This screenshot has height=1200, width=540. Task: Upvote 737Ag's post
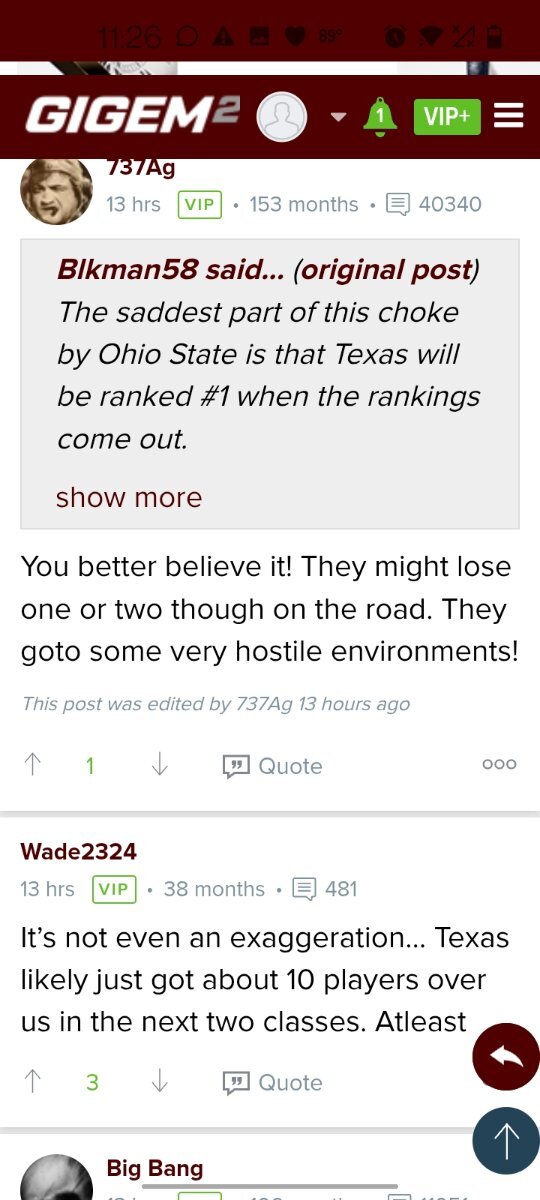pos(32,765)
